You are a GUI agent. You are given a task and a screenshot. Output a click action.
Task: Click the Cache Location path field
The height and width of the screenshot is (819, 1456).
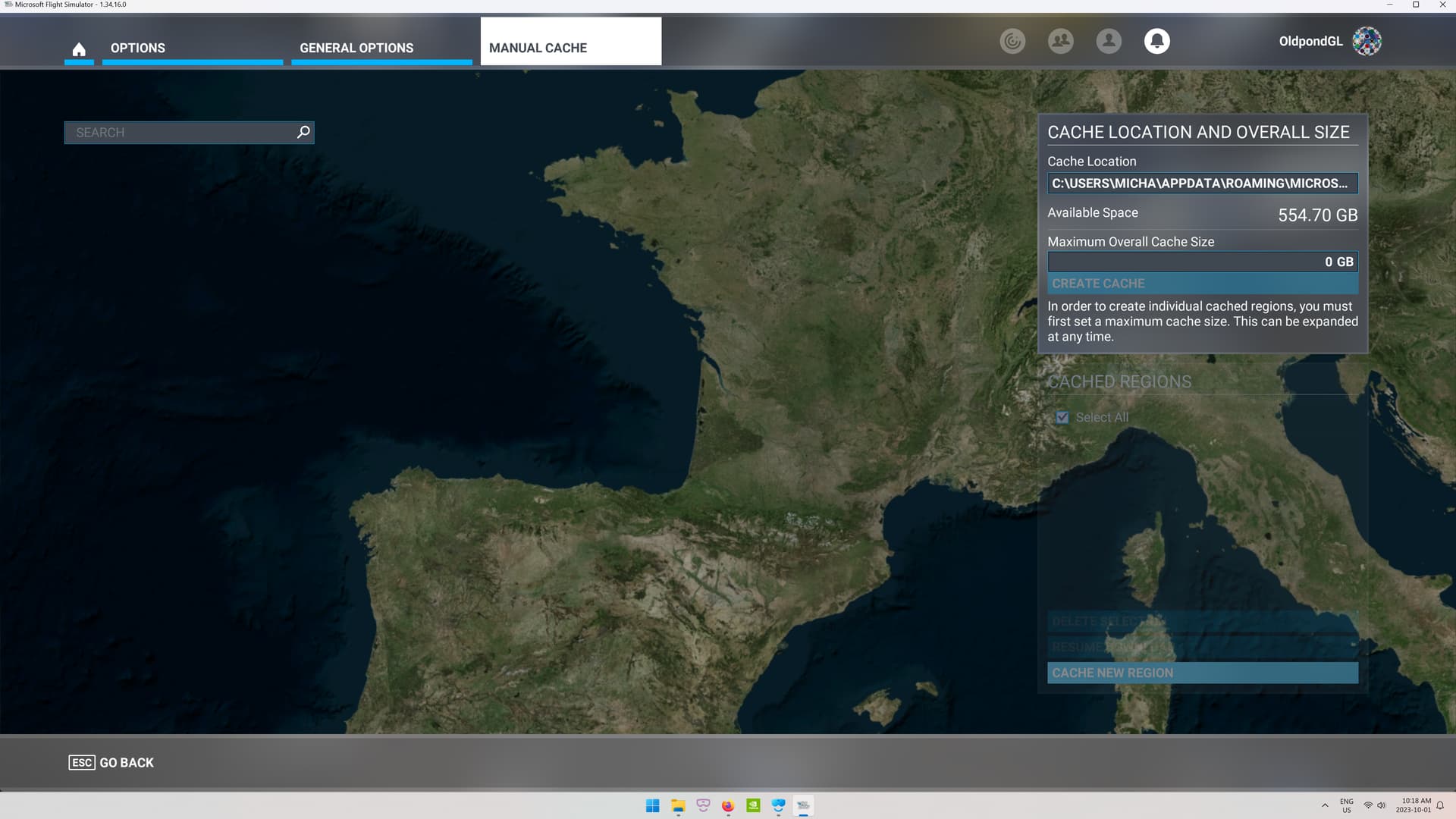1203,184
